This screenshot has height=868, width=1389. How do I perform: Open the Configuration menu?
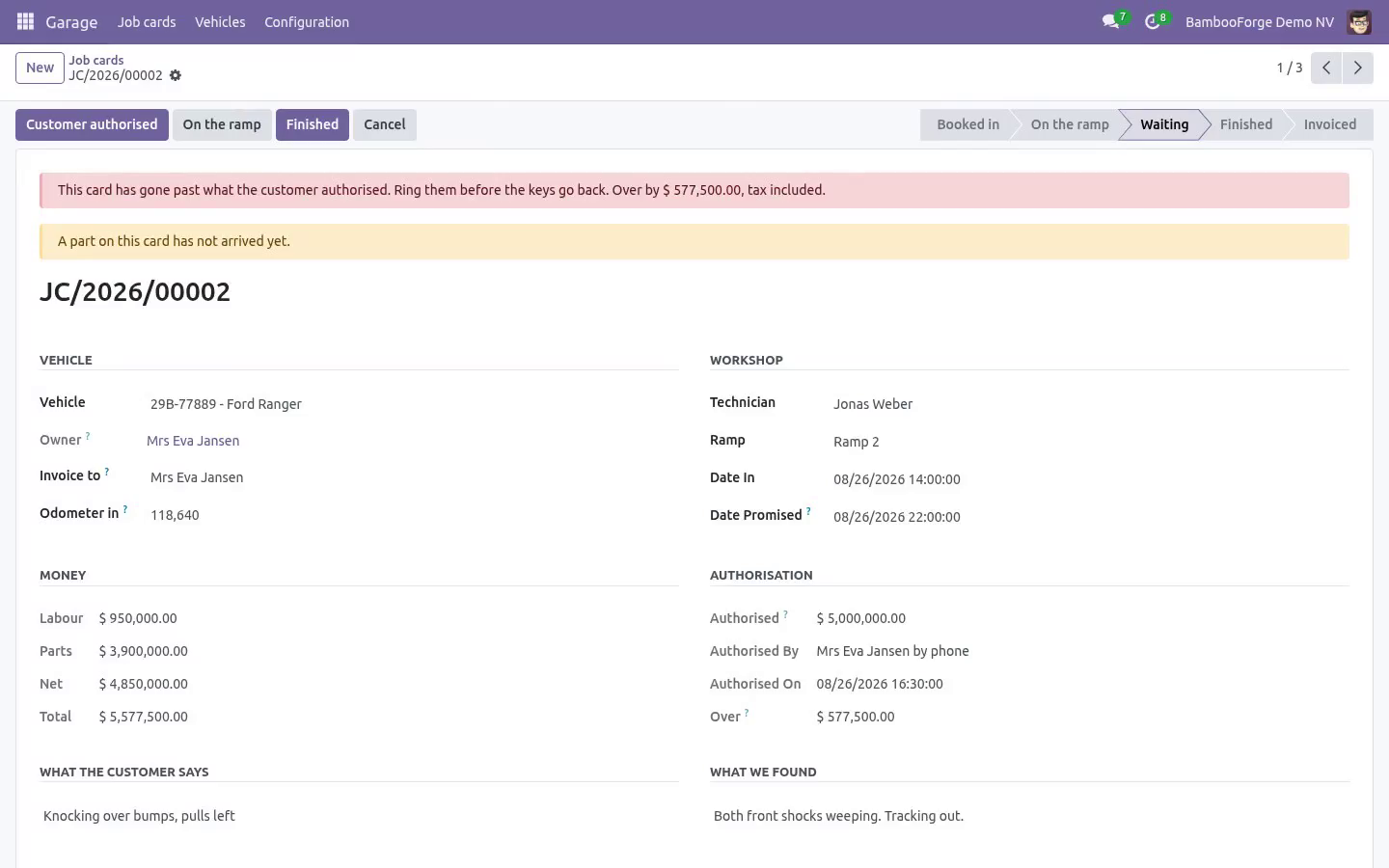click(307, 22)
